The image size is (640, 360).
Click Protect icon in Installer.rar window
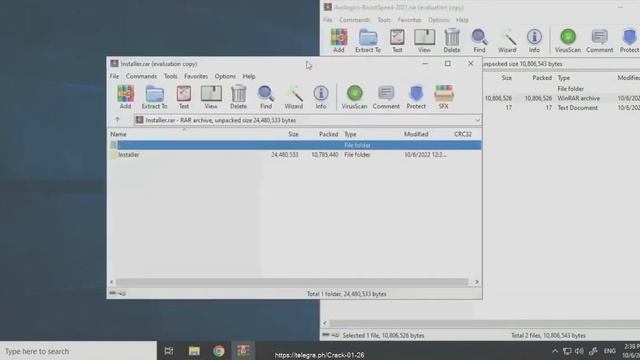click(416, 97)
